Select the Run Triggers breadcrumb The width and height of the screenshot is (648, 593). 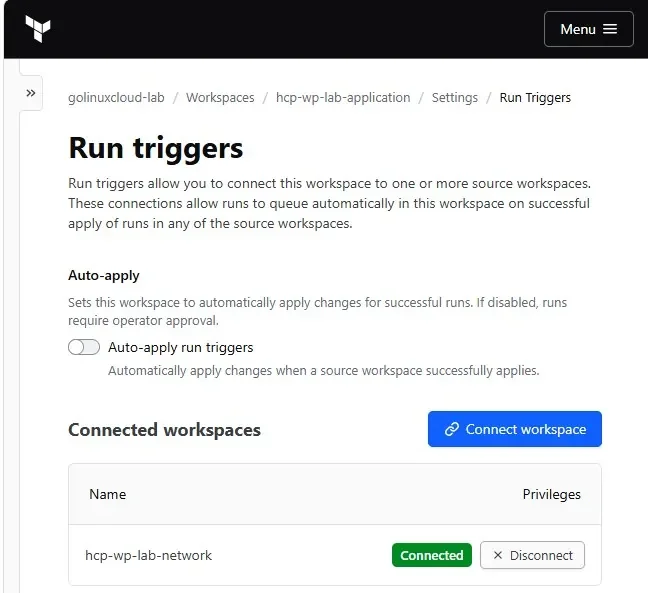point(535,98)
